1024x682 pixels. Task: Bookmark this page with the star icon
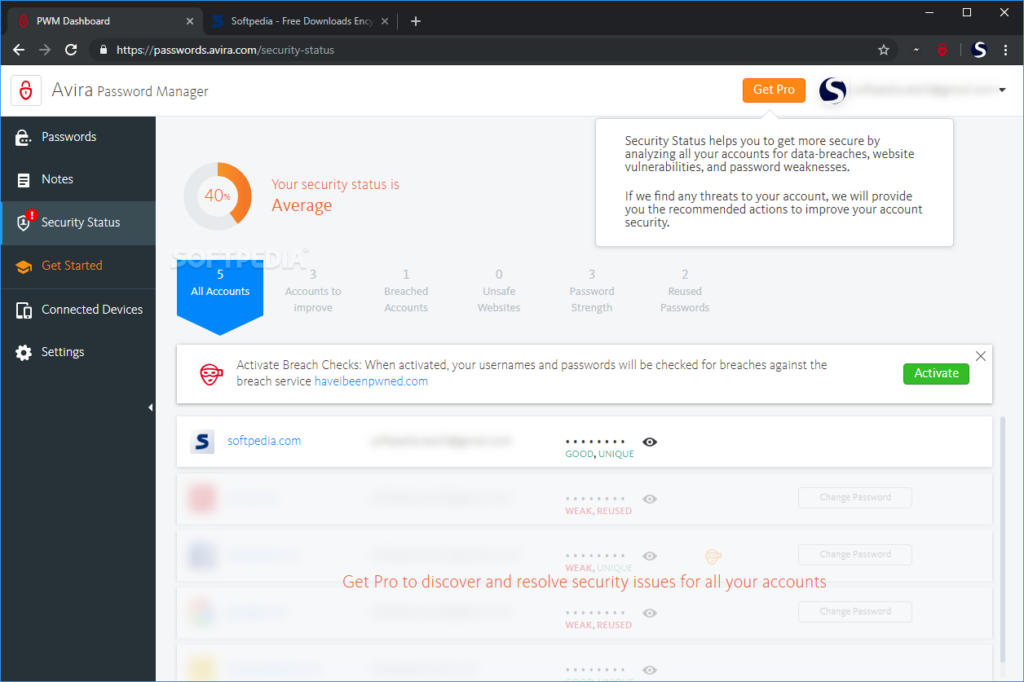tap(883, 50)
